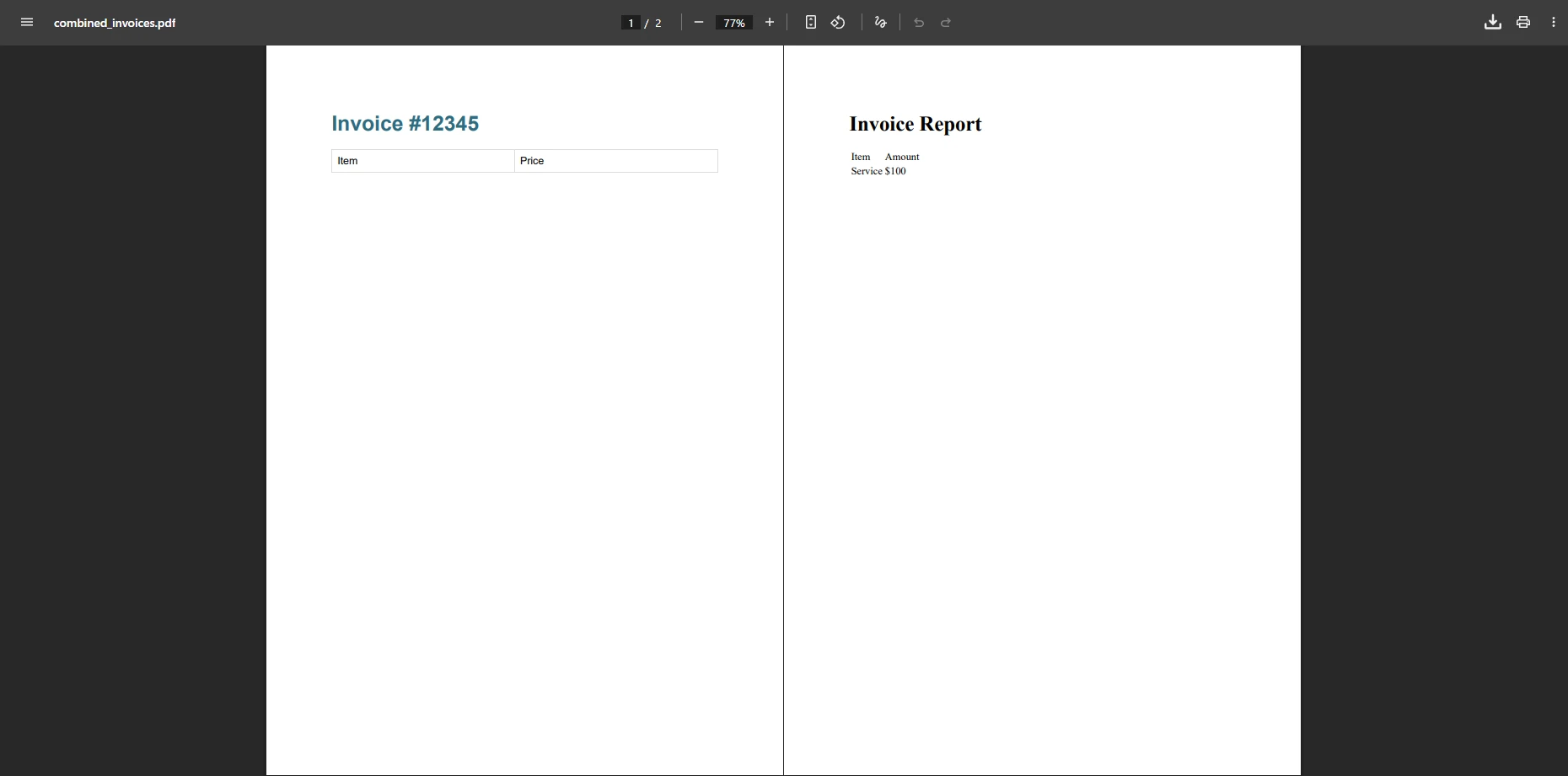Undo the last annotation action
The width and height of the screenshot is (1568, 776).
click(918, 23)
